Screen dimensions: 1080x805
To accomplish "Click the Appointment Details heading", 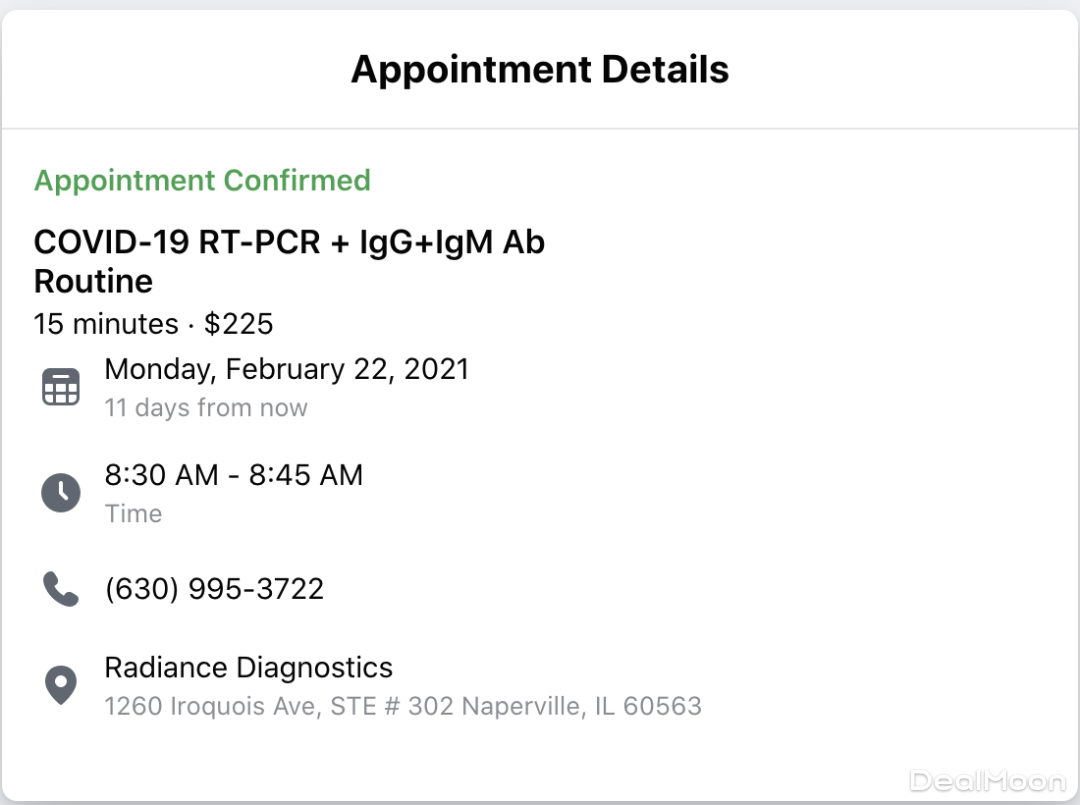I will (x=539, y=70).
